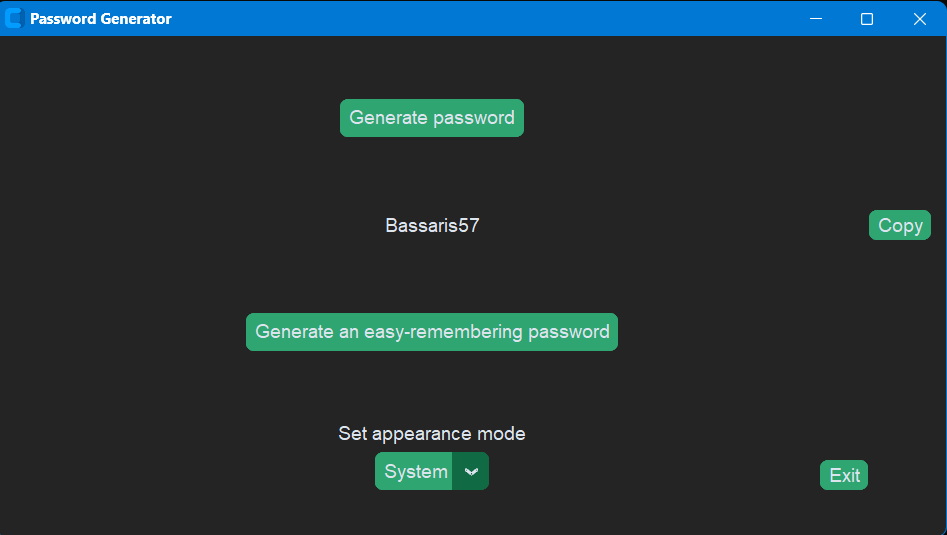Click the Copy button beside the password
This screenshot has height=535, width=947.
(900, 225)
